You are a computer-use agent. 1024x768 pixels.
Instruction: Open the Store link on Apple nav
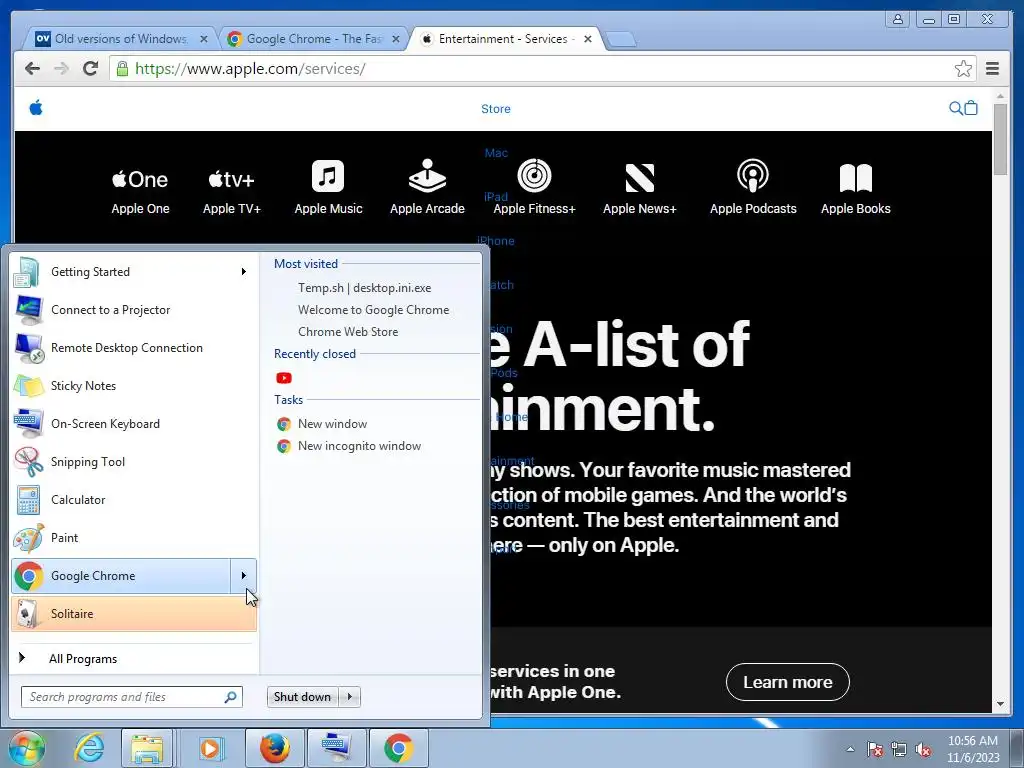496,109
